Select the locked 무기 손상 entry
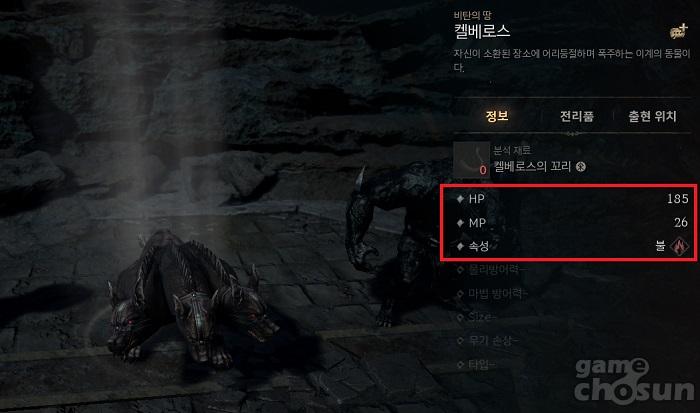 coord(488,341)
